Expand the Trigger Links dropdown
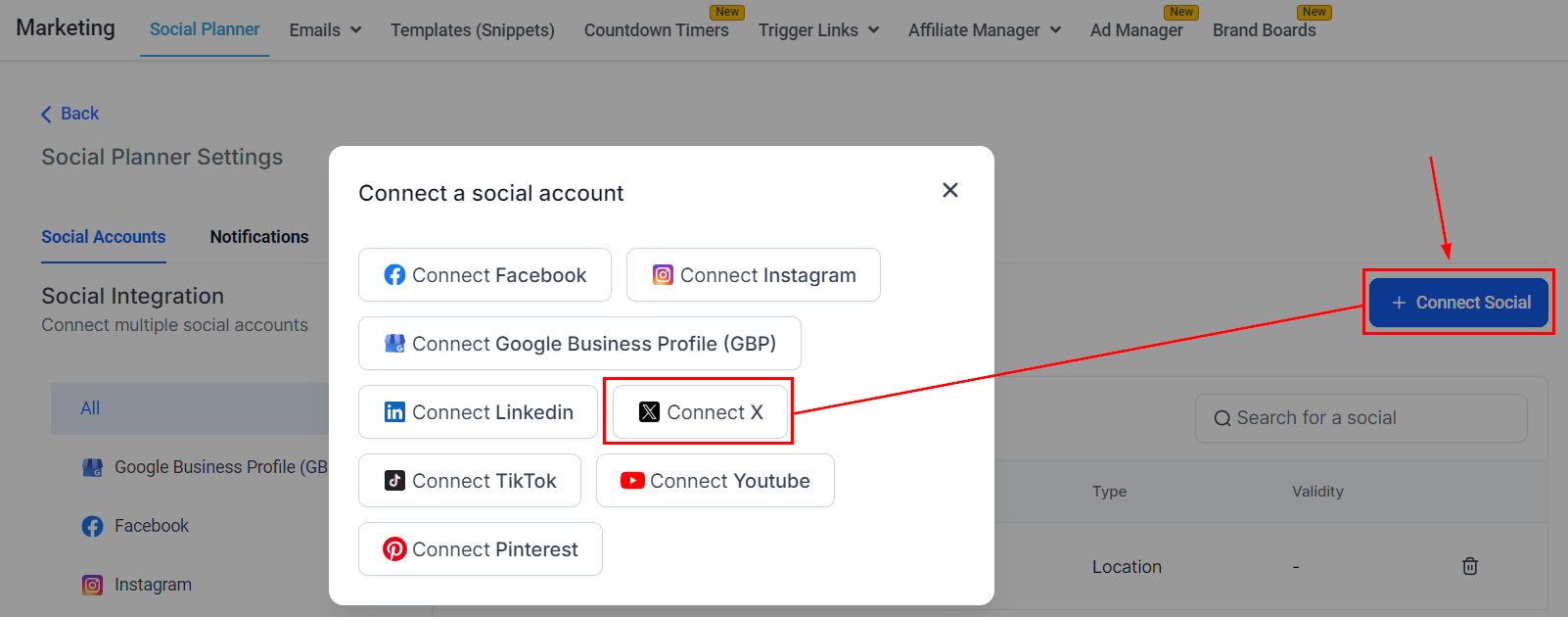 [x=818, y=30]
